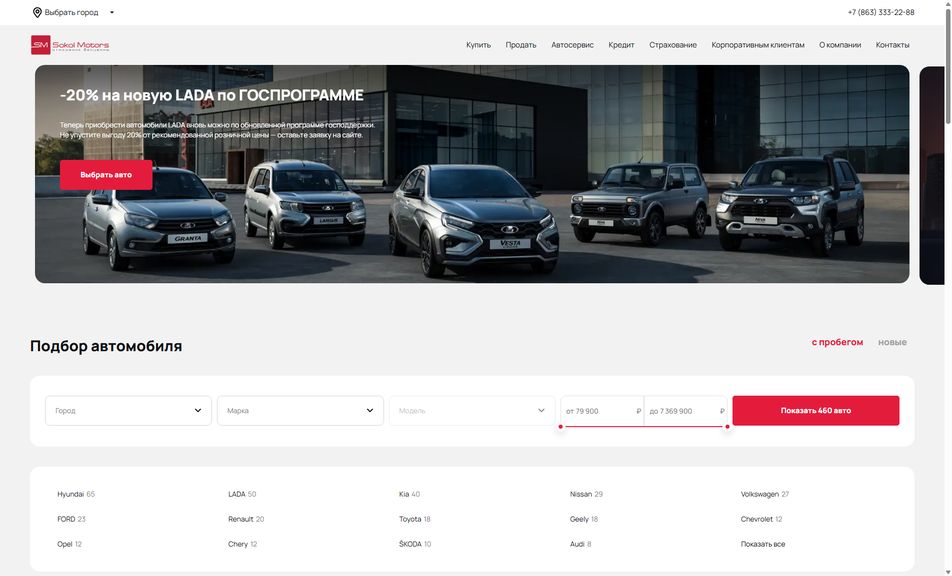Select the FORD brand link
The image size is (952, 576).
click(71, 519)
